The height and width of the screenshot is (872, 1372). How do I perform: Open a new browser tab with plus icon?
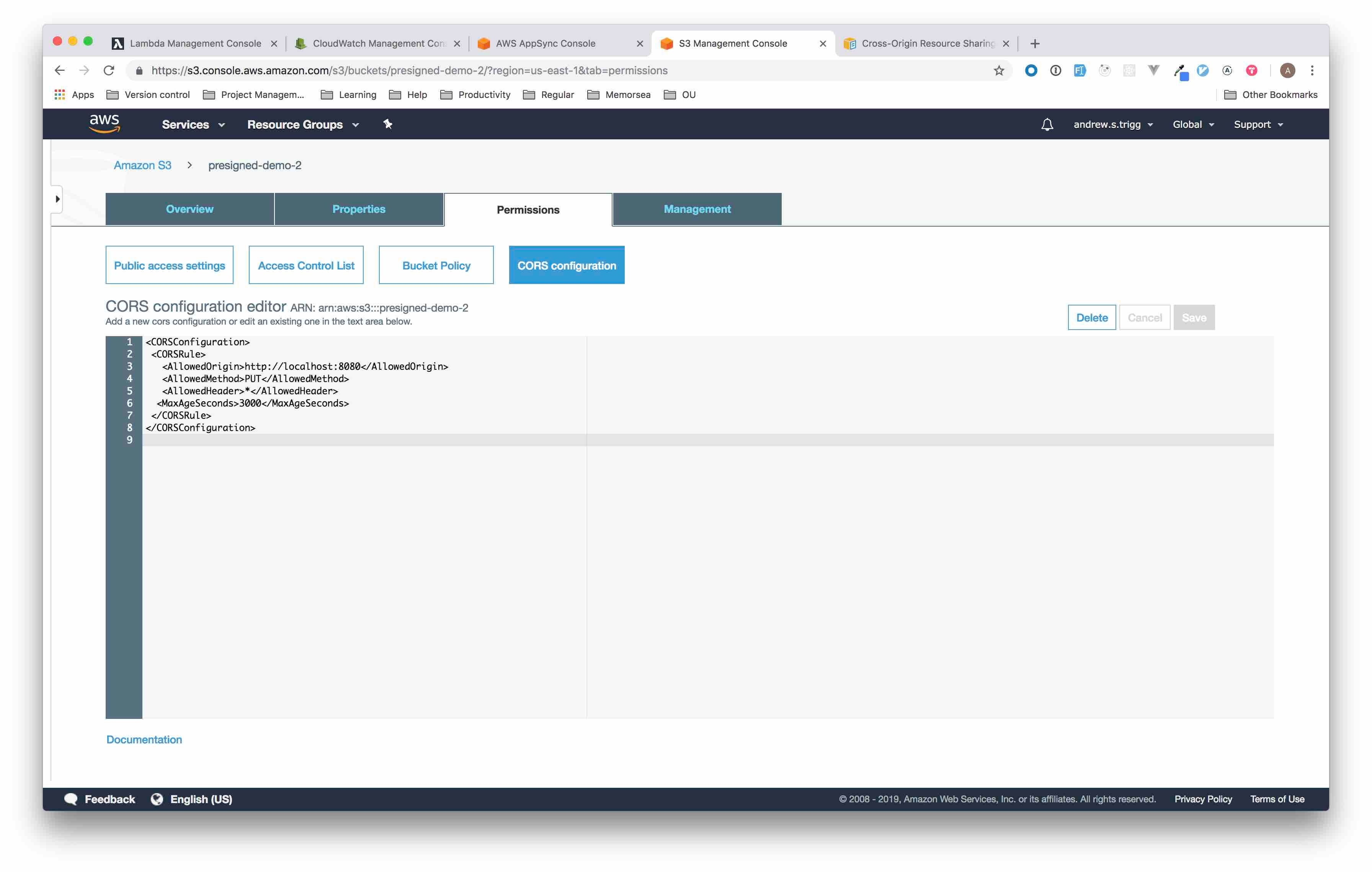click(x=1035, y=43)
